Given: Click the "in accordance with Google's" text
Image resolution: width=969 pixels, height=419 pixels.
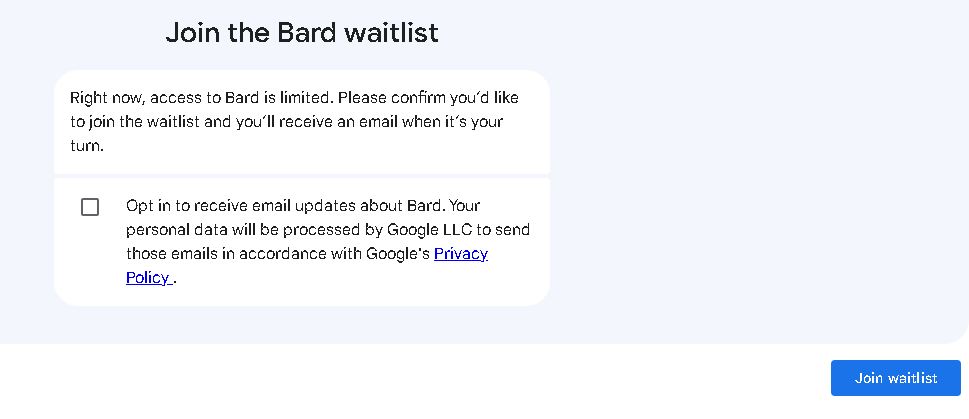Looking at the screenshot, I should [x=330, y=254].
